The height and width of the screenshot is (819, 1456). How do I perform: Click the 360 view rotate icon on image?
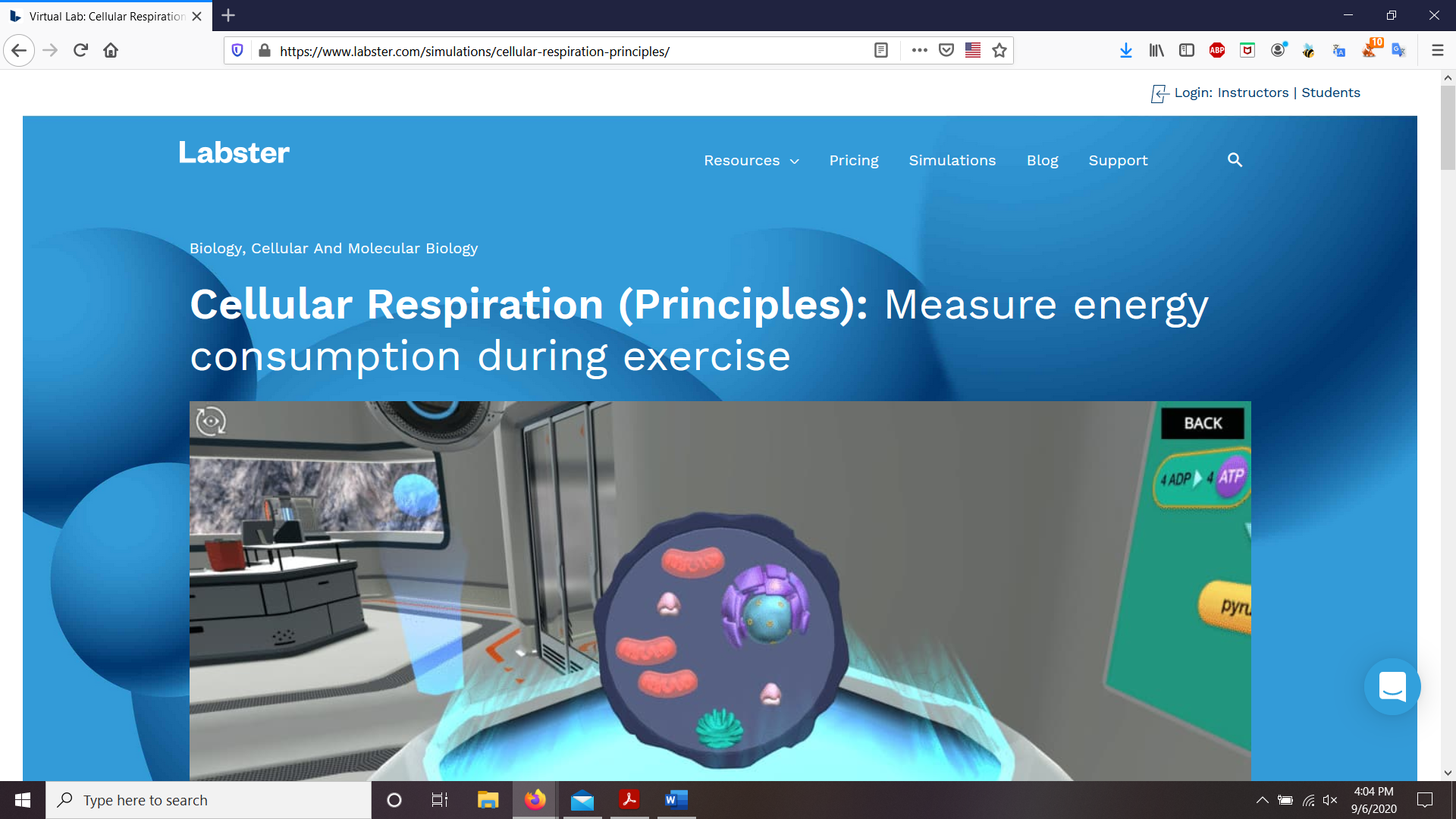point(211,421)
